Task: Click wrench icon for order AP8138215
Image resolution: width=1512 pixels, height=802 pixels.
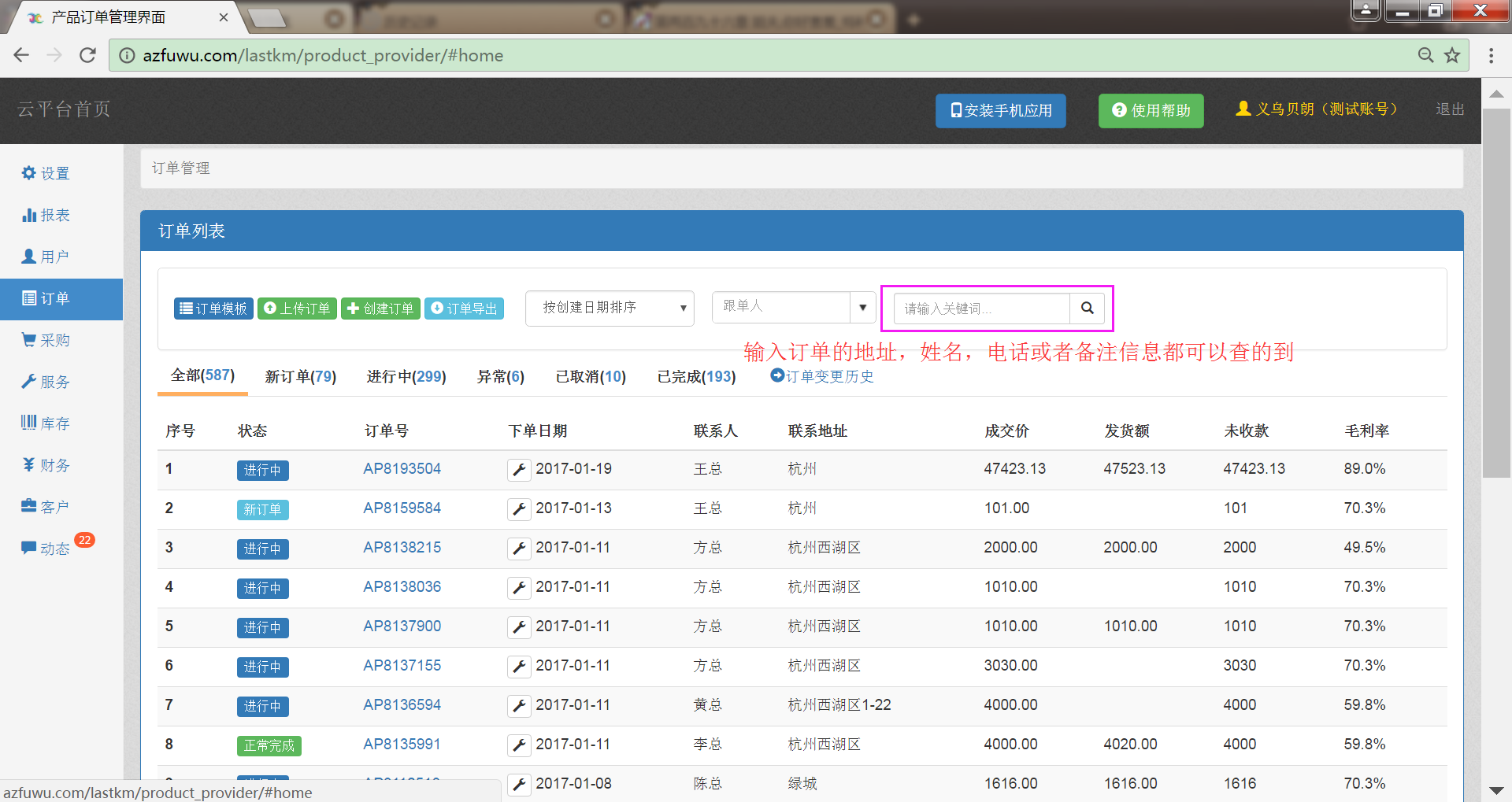Action: (x=519, y=549)
